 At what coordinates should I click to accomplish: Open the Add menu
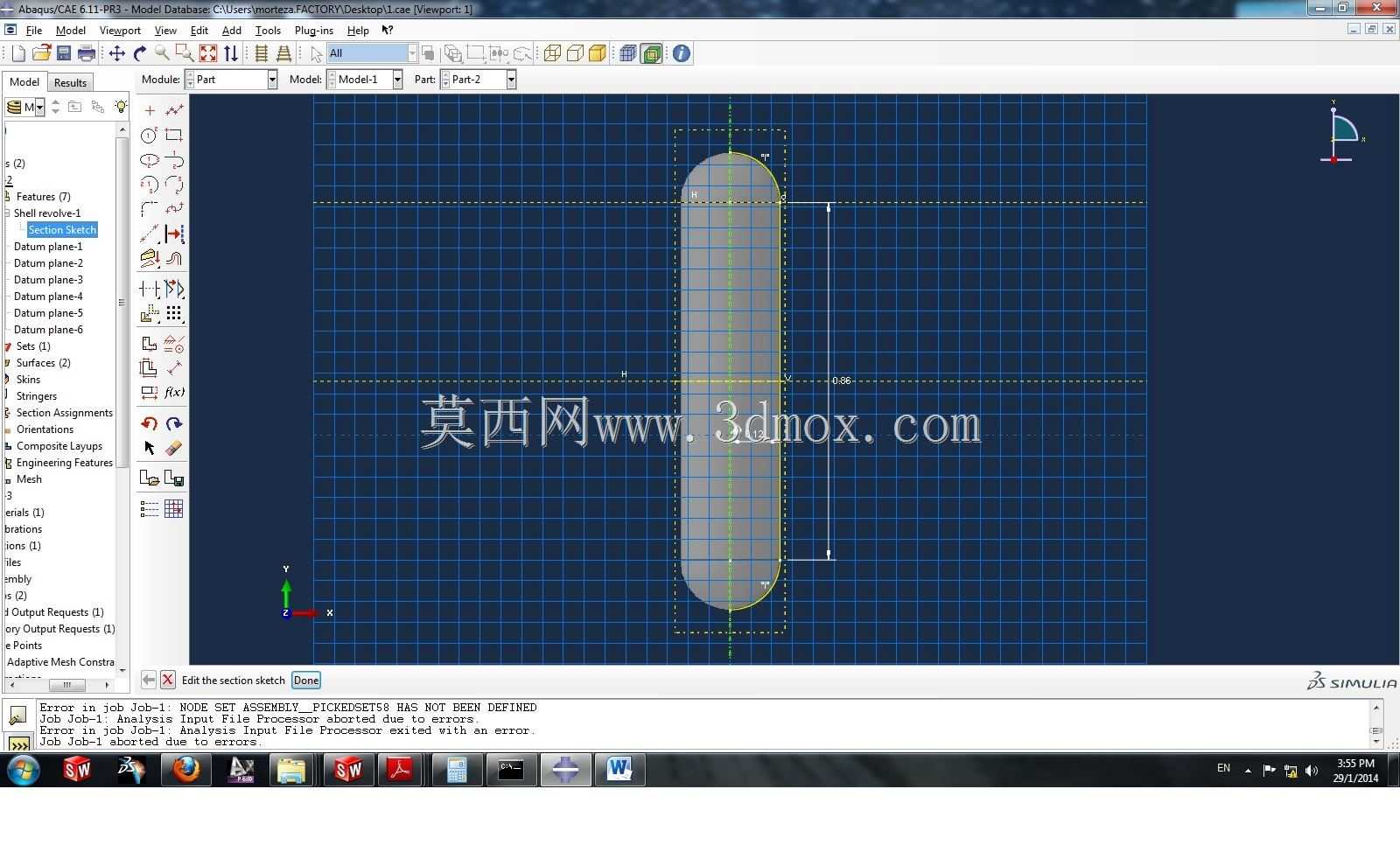pos(231,30)
